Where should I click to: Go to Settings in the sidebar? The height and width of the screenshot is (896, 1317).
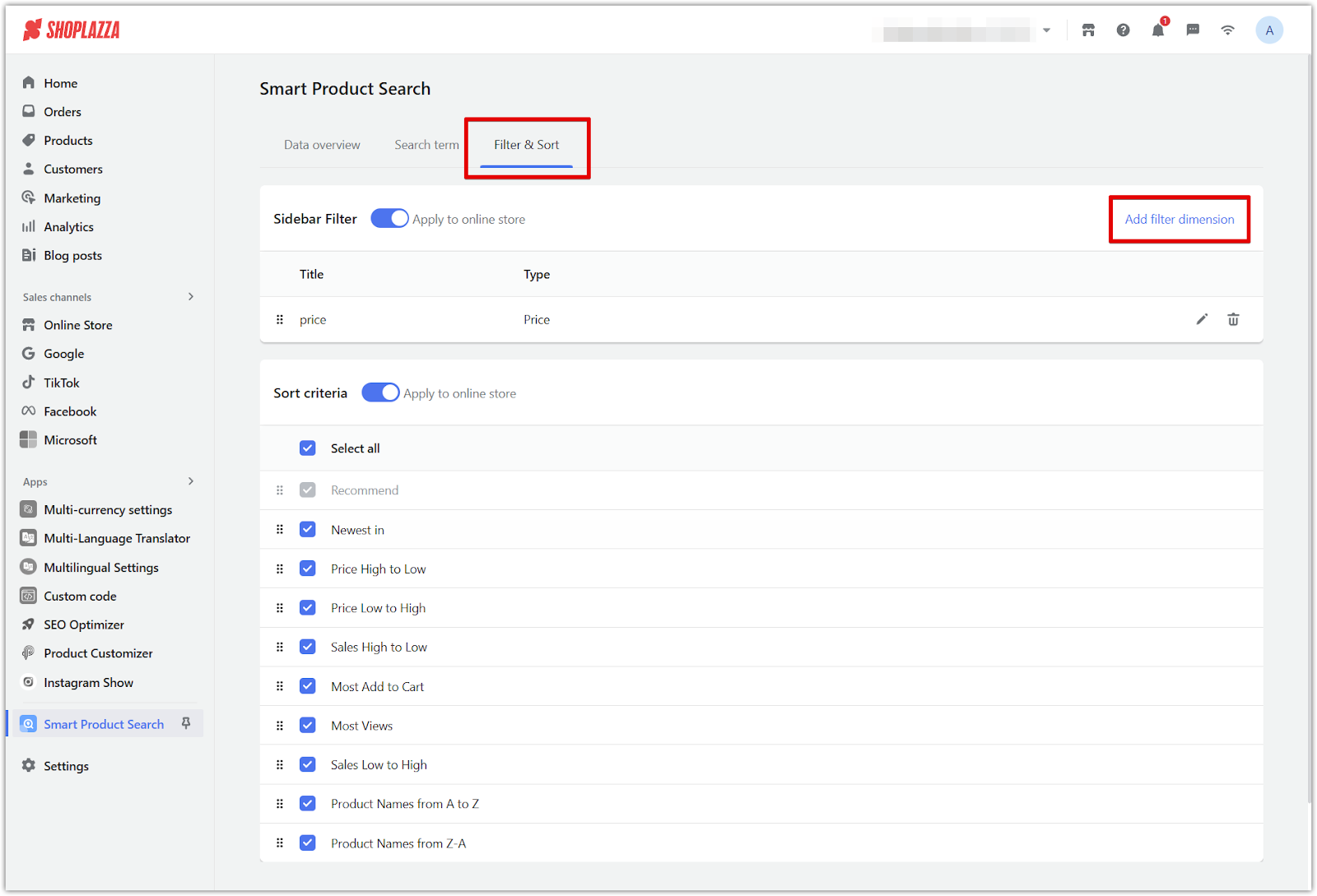[66, 766]
